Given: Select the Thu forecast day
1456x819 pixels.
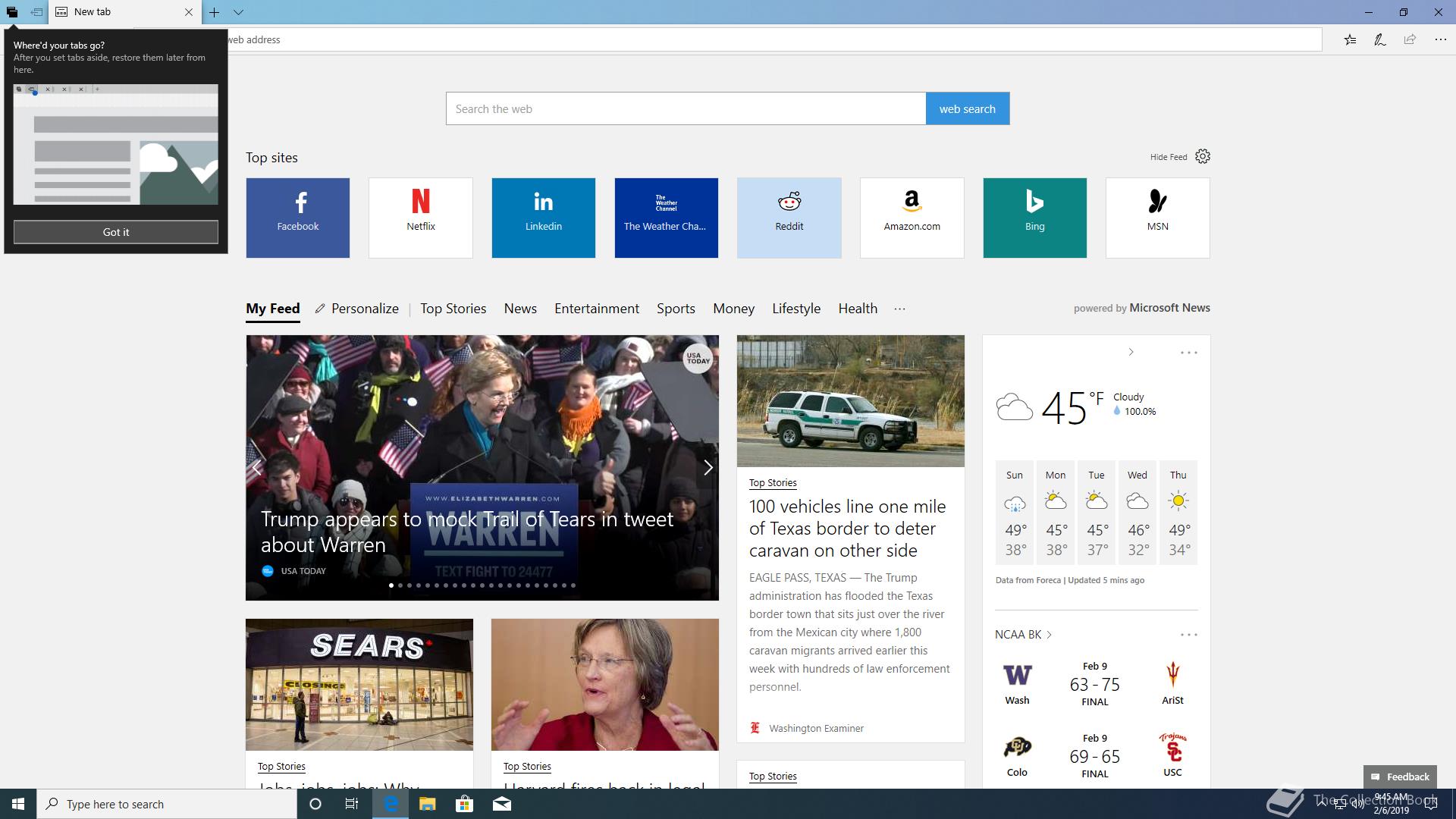Looking at the screenshot, I should pos(1178,513).
